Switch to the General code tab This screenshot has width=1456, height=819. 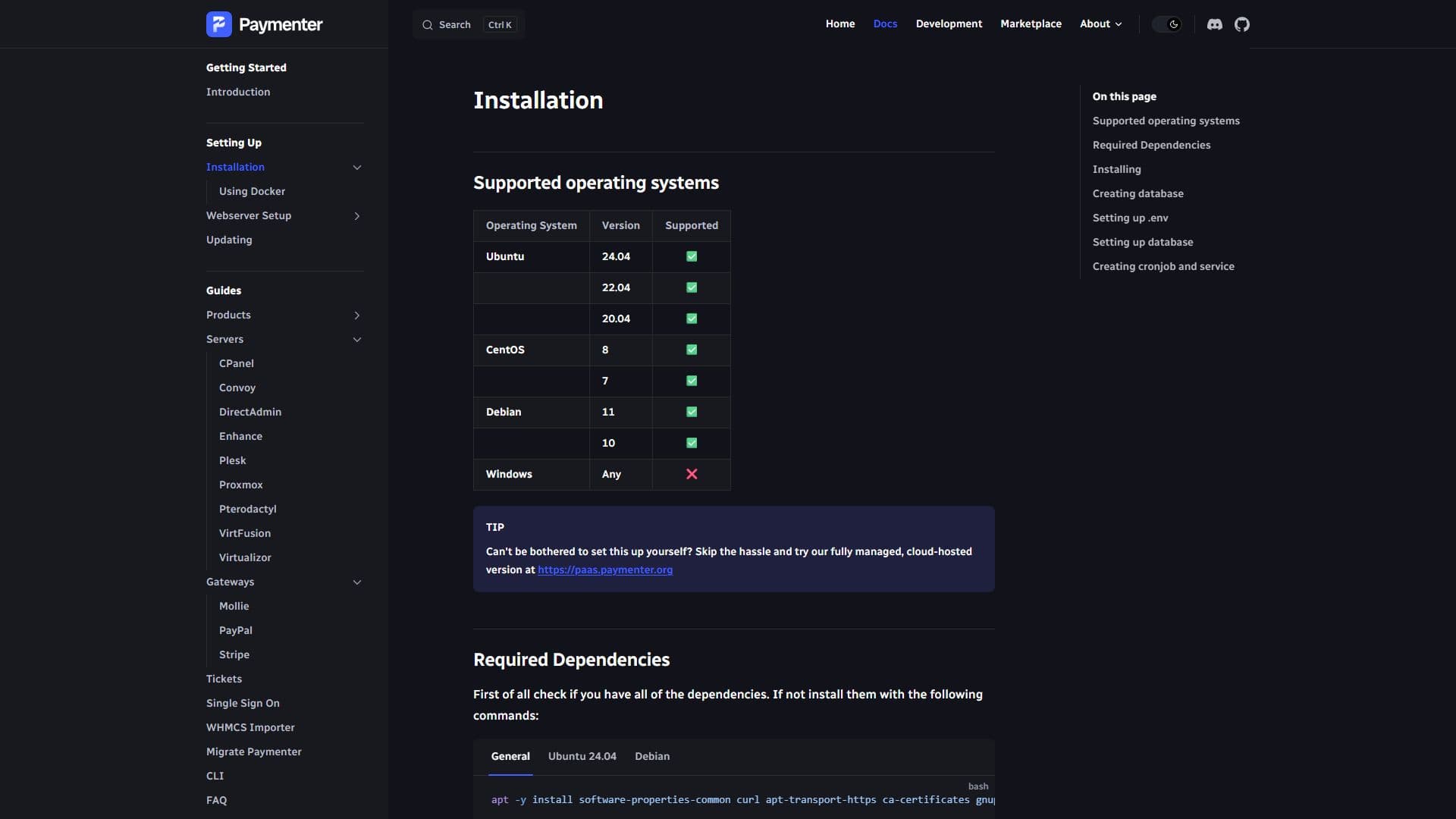(x=510, y=757)
